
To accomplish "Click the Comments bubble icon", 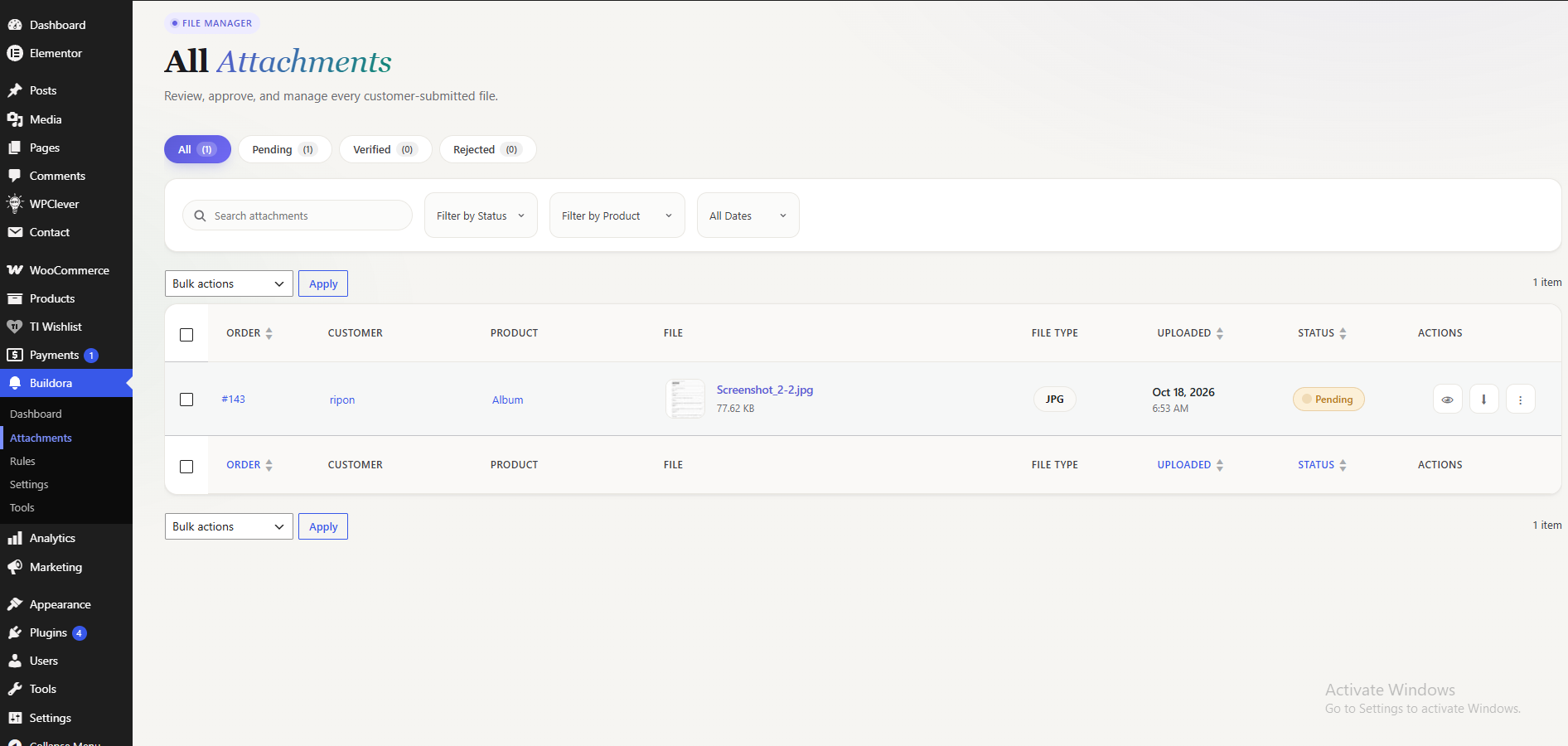I will click(x=15, y=176).
